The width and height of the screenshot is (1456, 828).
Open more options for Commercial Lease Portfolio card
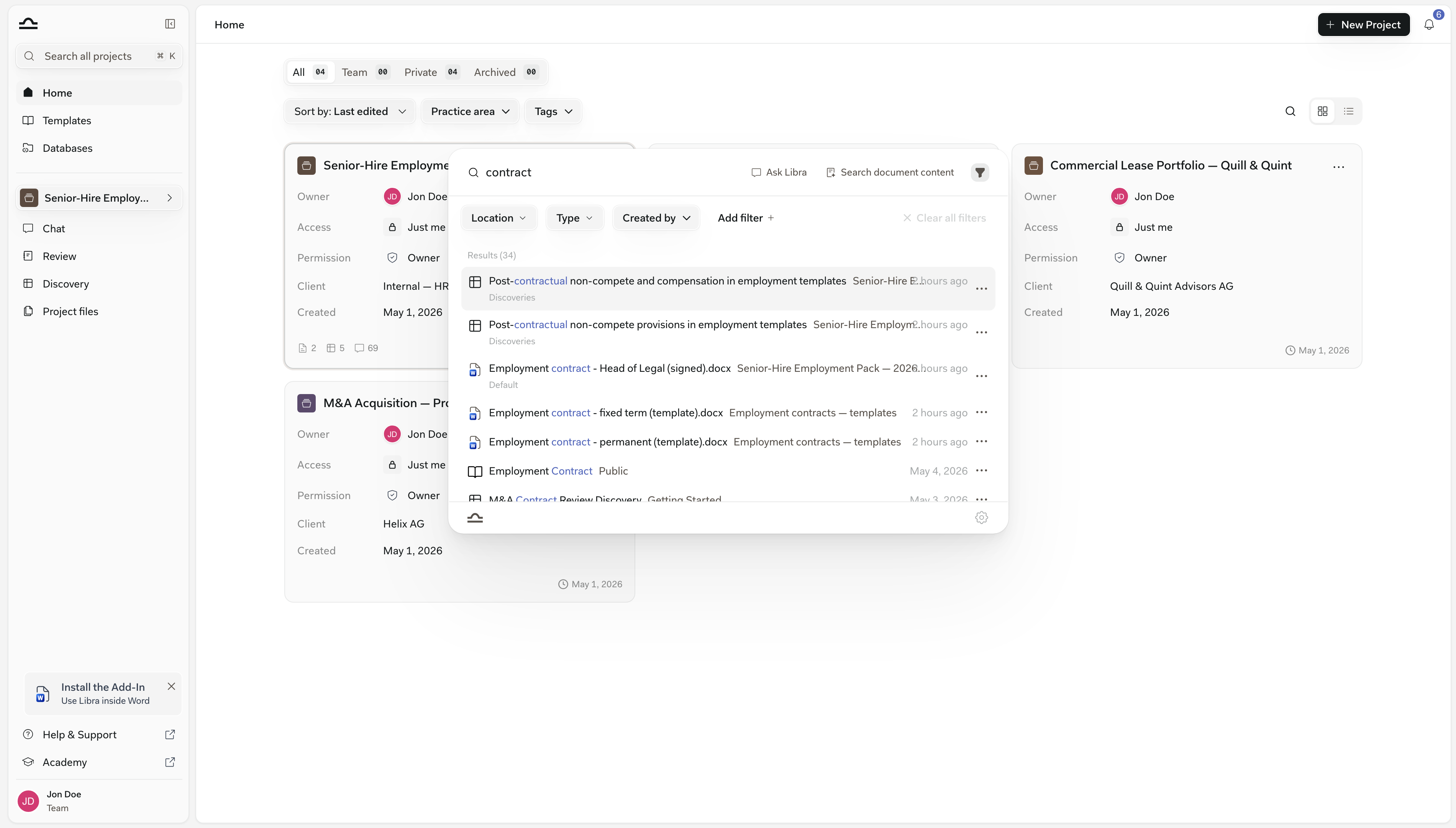(x=1338, y=167)
